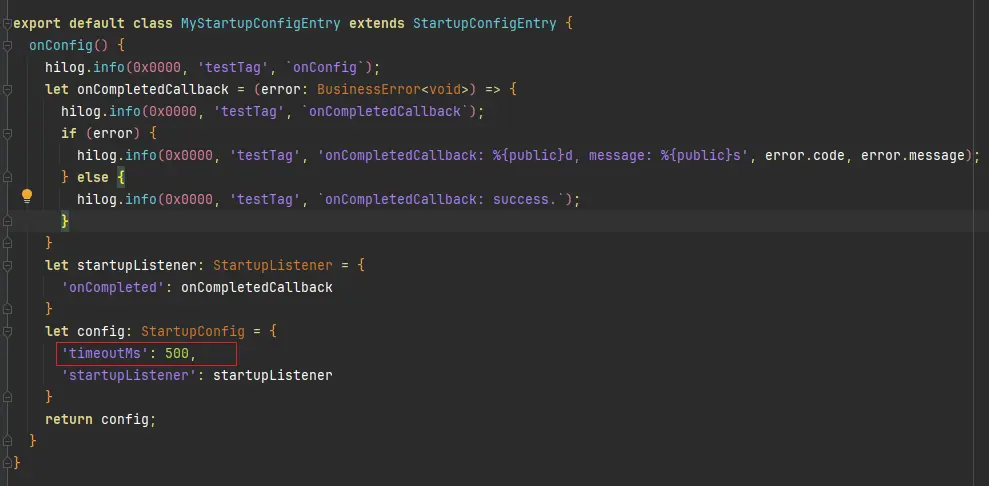This screenshot has width=989, height=486.
Task: Click onCompletedCallback value after 'onCompleted' key
Action: pos(257,287)
